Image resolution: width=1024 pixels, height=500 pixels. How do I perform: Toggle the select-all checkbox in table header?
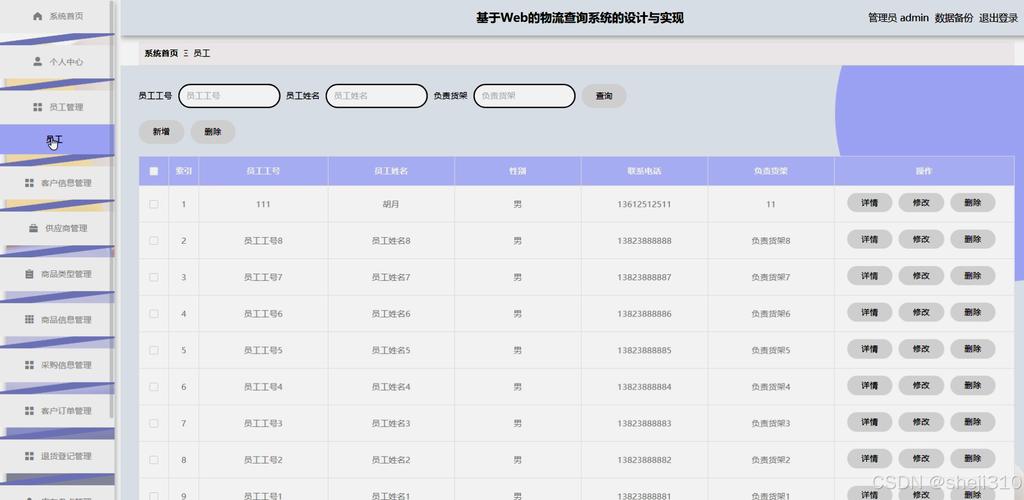pos(154,171)
